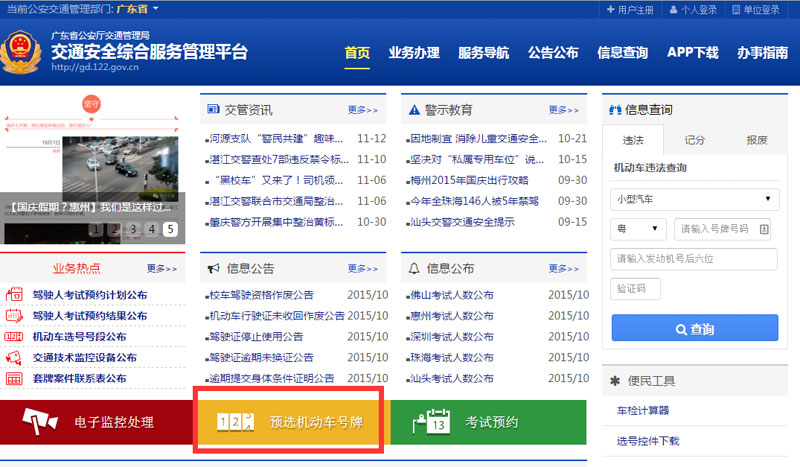Image resolution: width=800 pixels, height=467 pixels.
Task: Click the 考试预约 calendar icon
Action: pos(432,422)
